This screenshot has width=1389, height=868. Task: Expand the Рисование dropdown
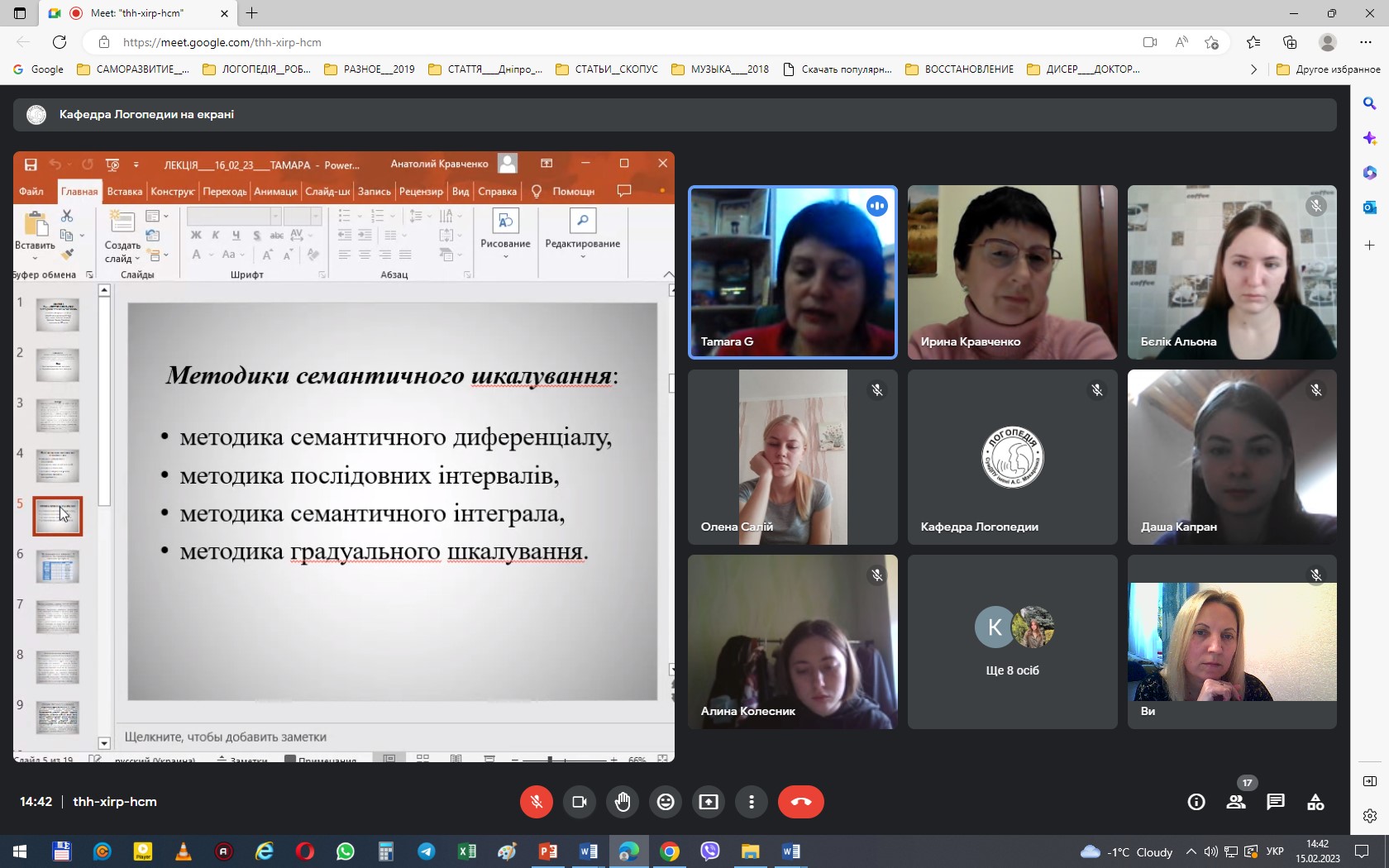[x=505, y=234]
